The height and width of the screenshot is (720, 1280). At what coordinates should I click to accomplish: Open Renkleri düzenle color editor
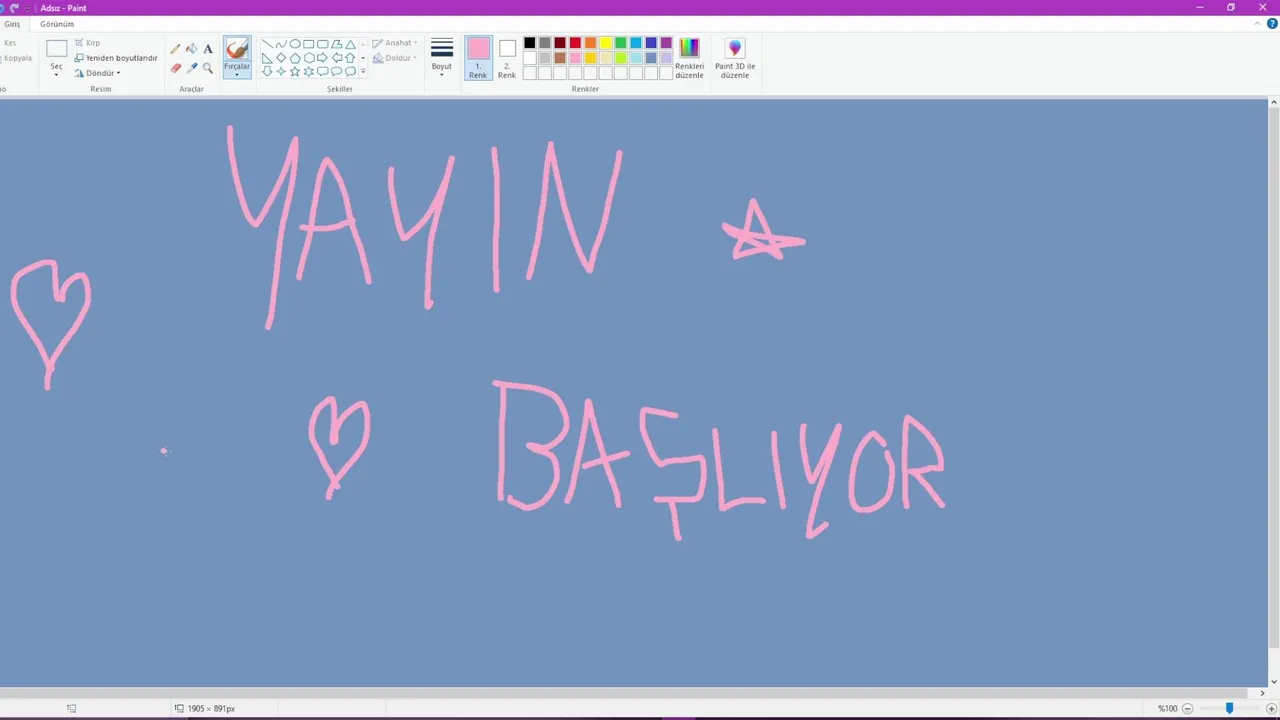coord(689,58)
